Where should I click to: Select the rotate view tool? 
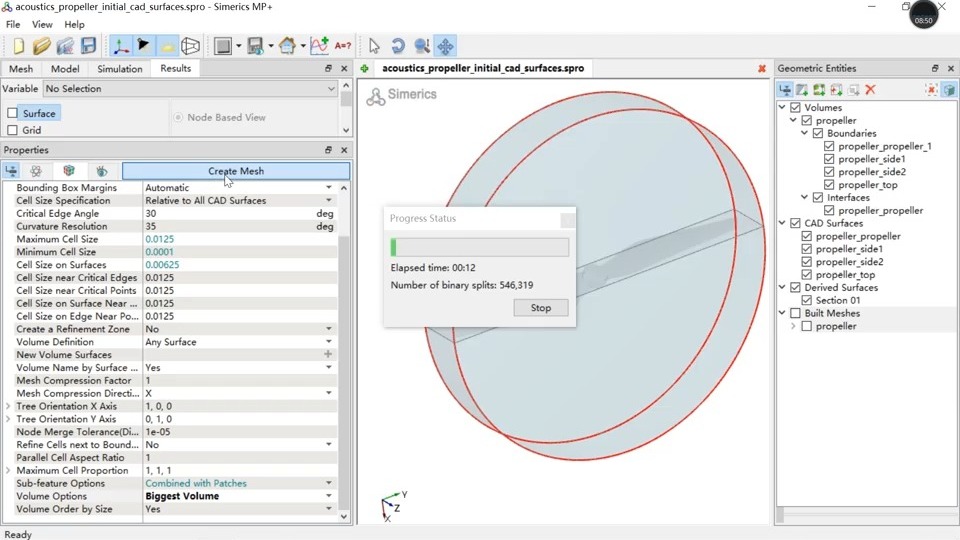pos(398,46)
